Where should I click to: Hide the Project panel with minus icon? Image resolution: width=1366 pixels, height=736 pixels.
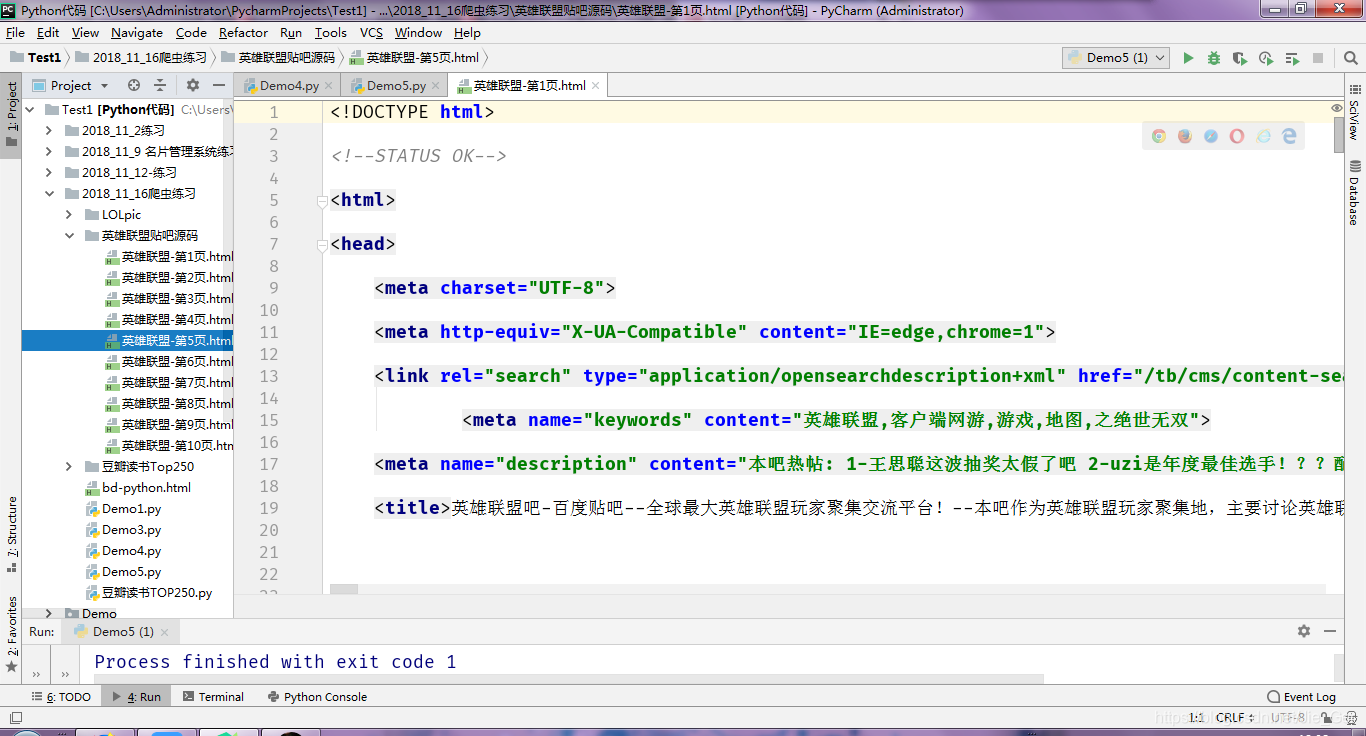tap(219, 85)
